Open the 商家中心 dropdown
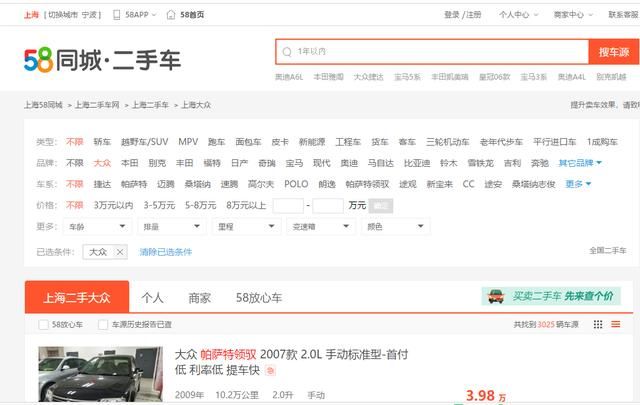 pyautogui.click(x=573, y=15)
